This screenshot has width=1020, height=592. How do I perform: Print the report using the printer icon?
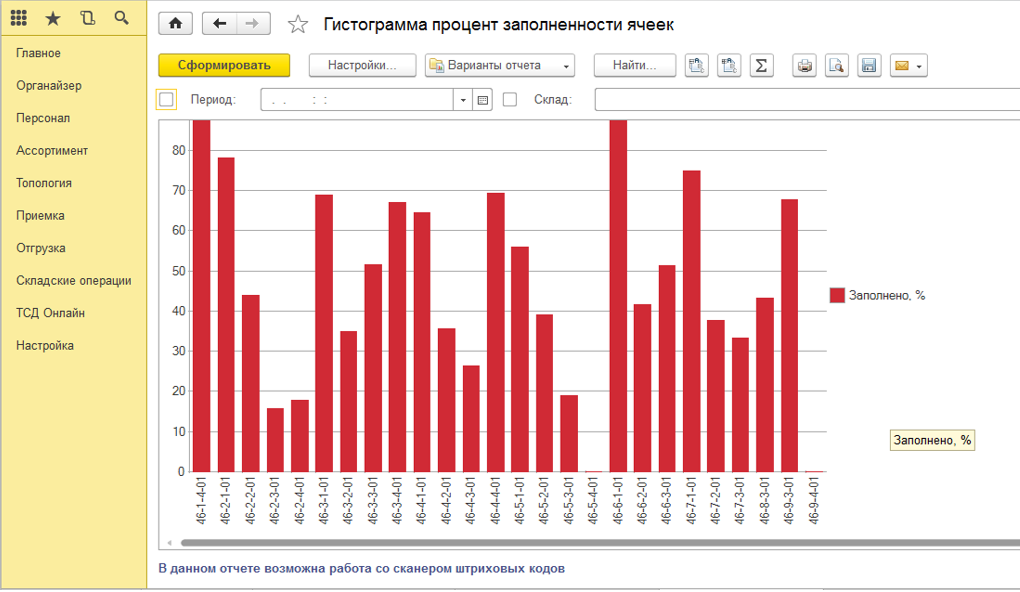pos(804,66)
